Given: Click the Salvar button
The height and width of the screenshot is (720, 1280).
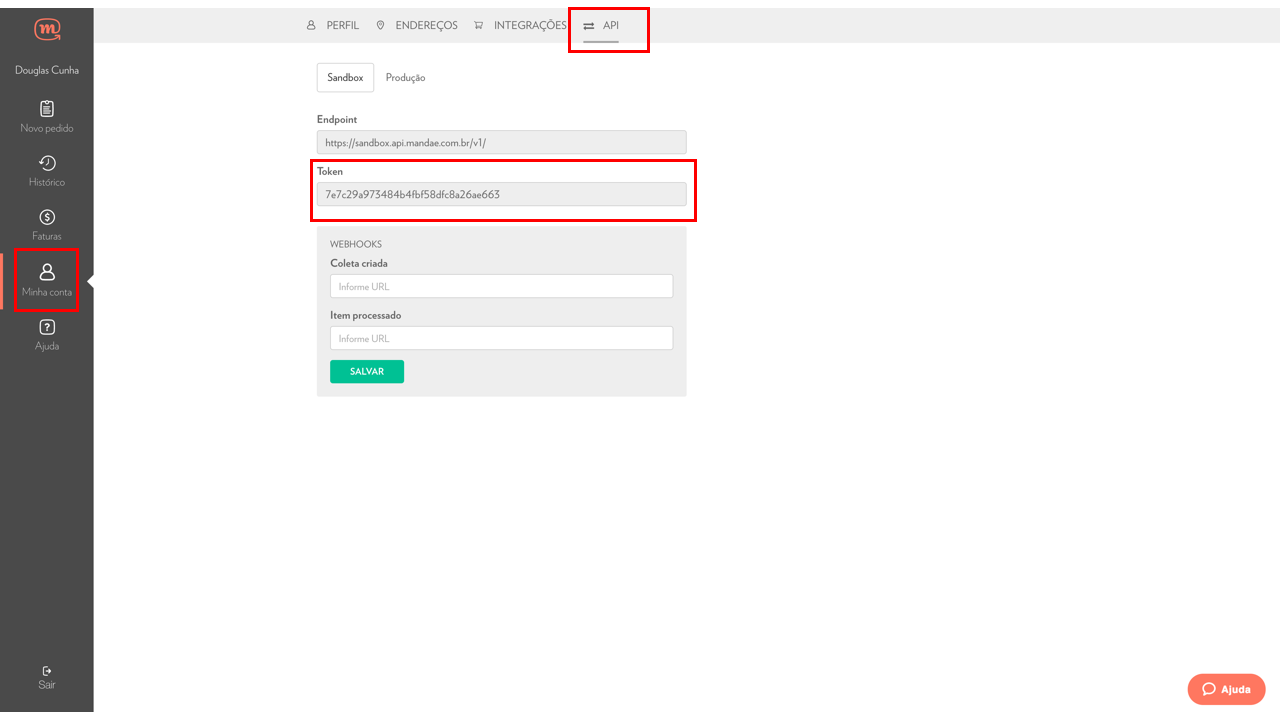Looking at the screenshot, I should 367,371.
